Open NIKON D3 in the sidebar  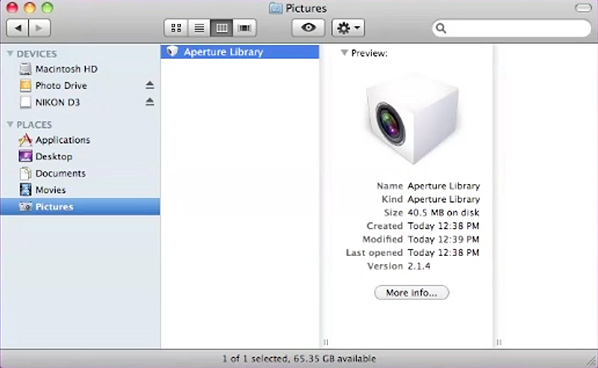click(80, 103)
